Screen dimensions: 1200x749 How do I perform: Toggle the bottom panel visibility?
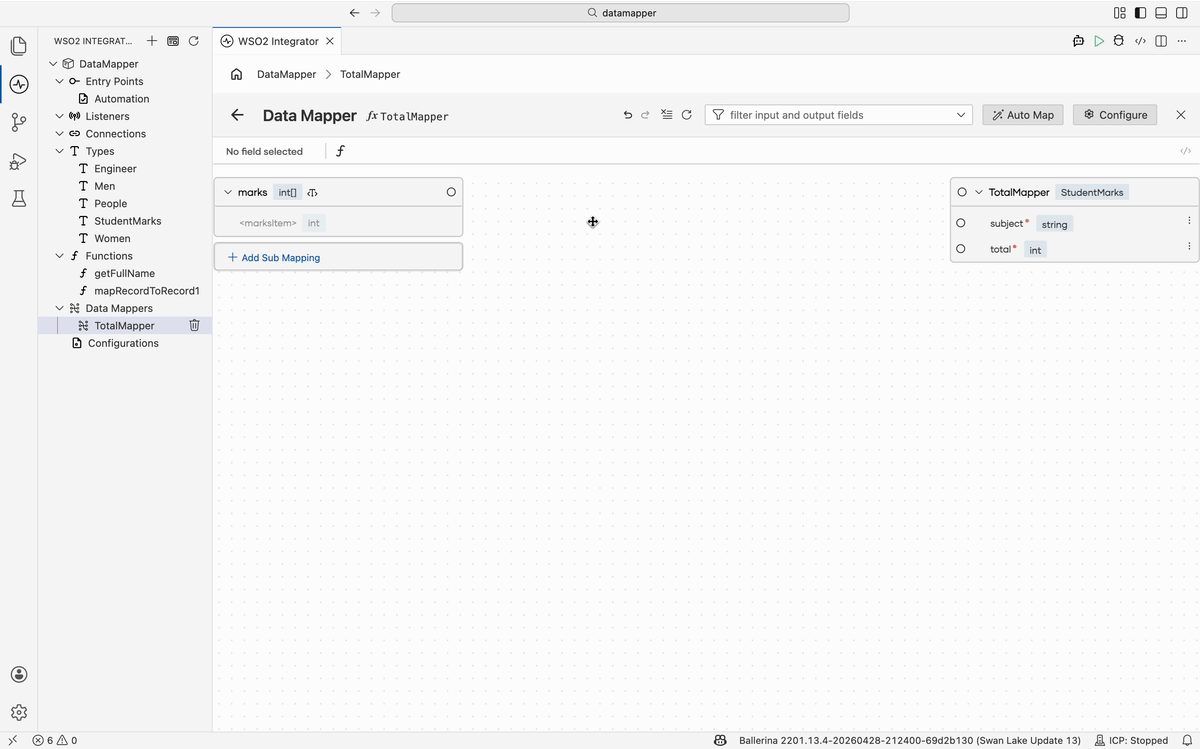(1161, 13)
